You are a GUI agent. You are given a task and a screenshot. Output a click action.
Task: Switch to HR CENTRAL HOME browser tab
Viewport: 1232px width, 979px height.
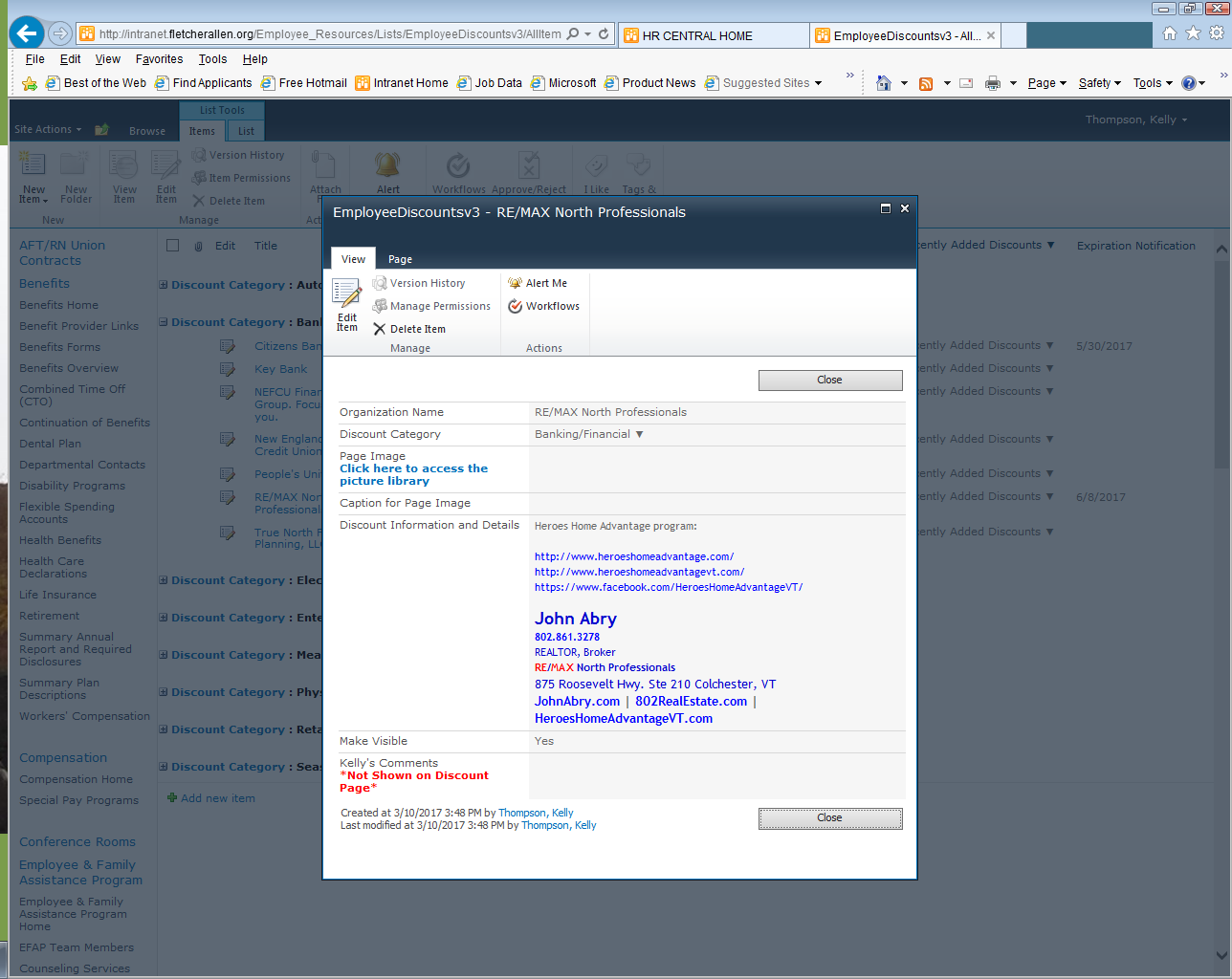713,35
